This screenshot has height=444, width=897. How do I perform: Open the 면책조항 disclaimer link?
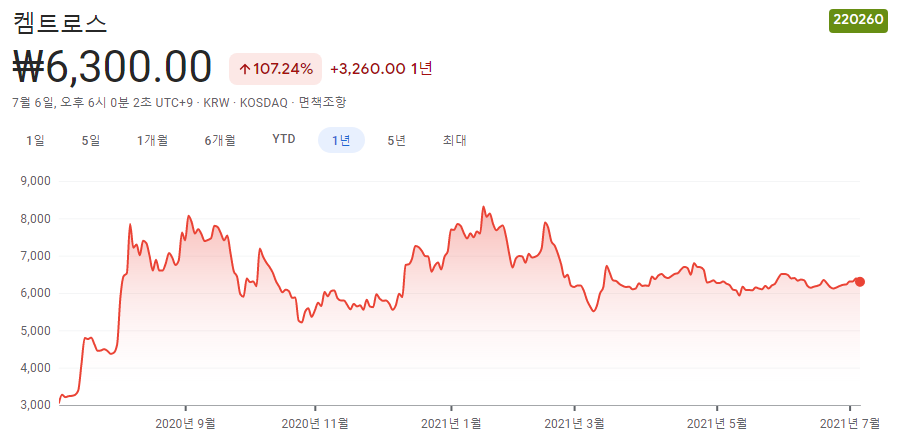pyautogui.click(x=323, y=103)
